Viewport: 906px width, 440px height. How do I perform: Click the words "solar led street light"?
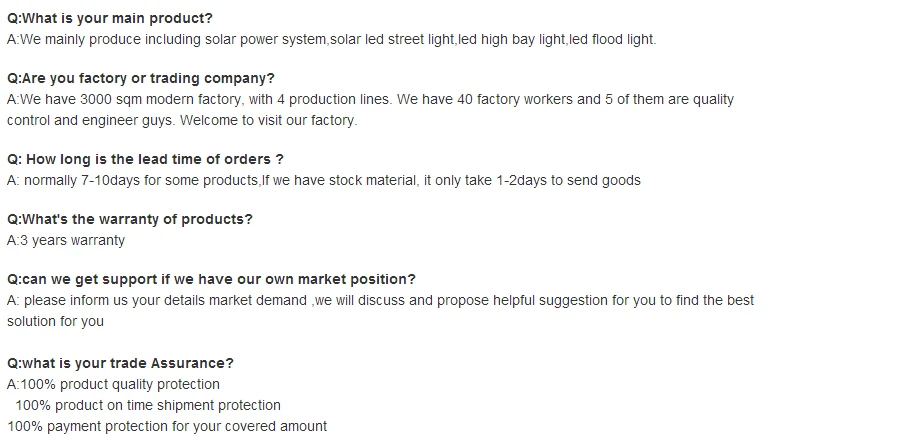pos(392,40)
